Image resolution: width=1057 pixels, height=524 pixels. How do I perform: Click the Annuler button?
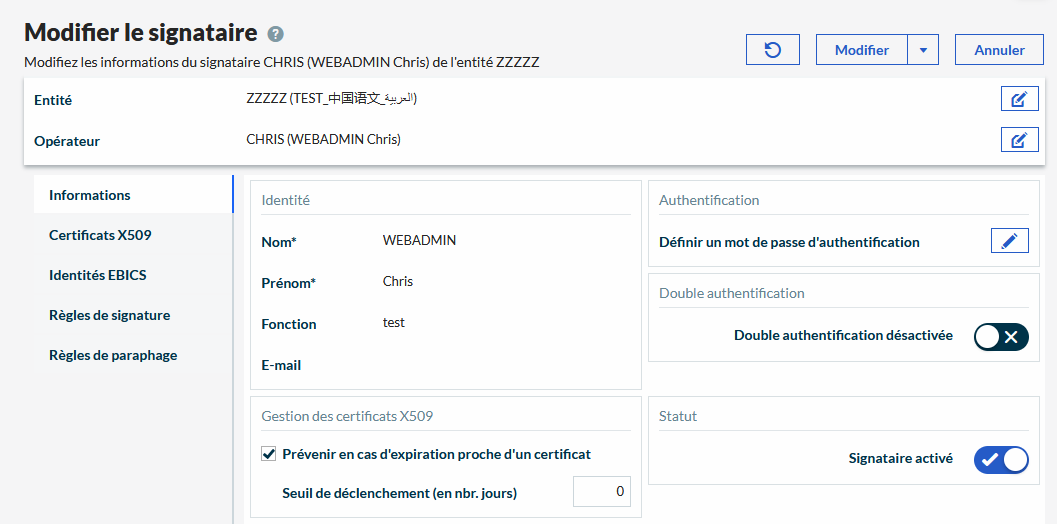click(x=999, y=50)
